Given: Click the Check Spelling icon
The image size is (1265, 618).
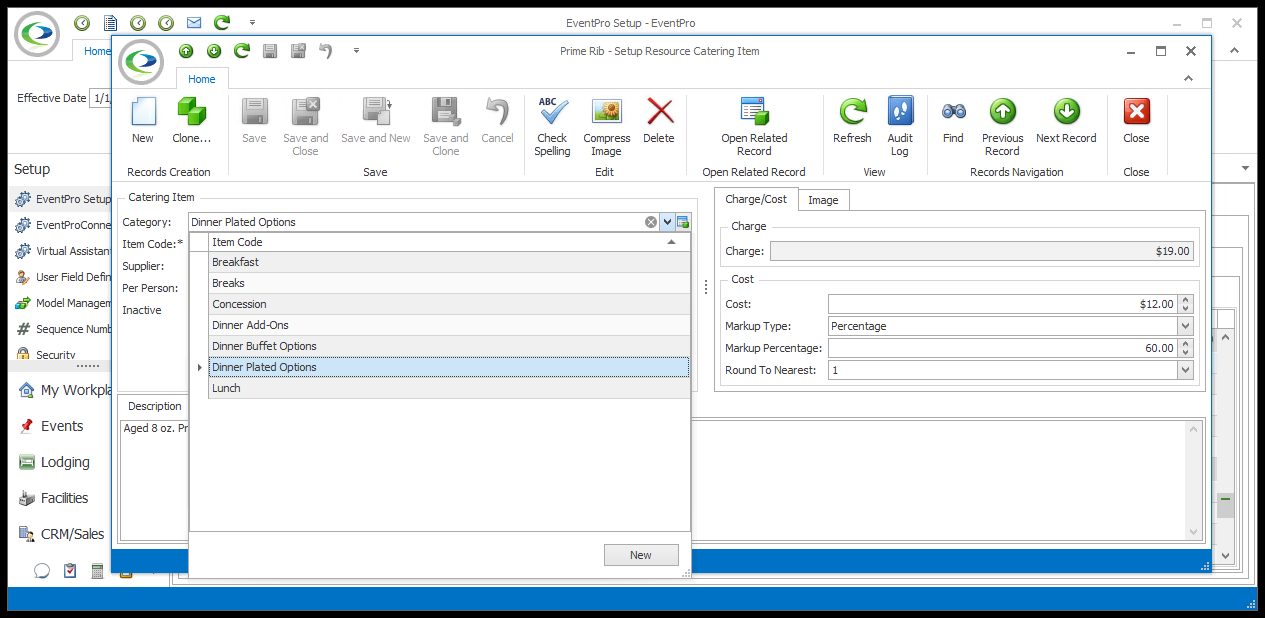Looking at the screenshot, I should pos(552,111).
